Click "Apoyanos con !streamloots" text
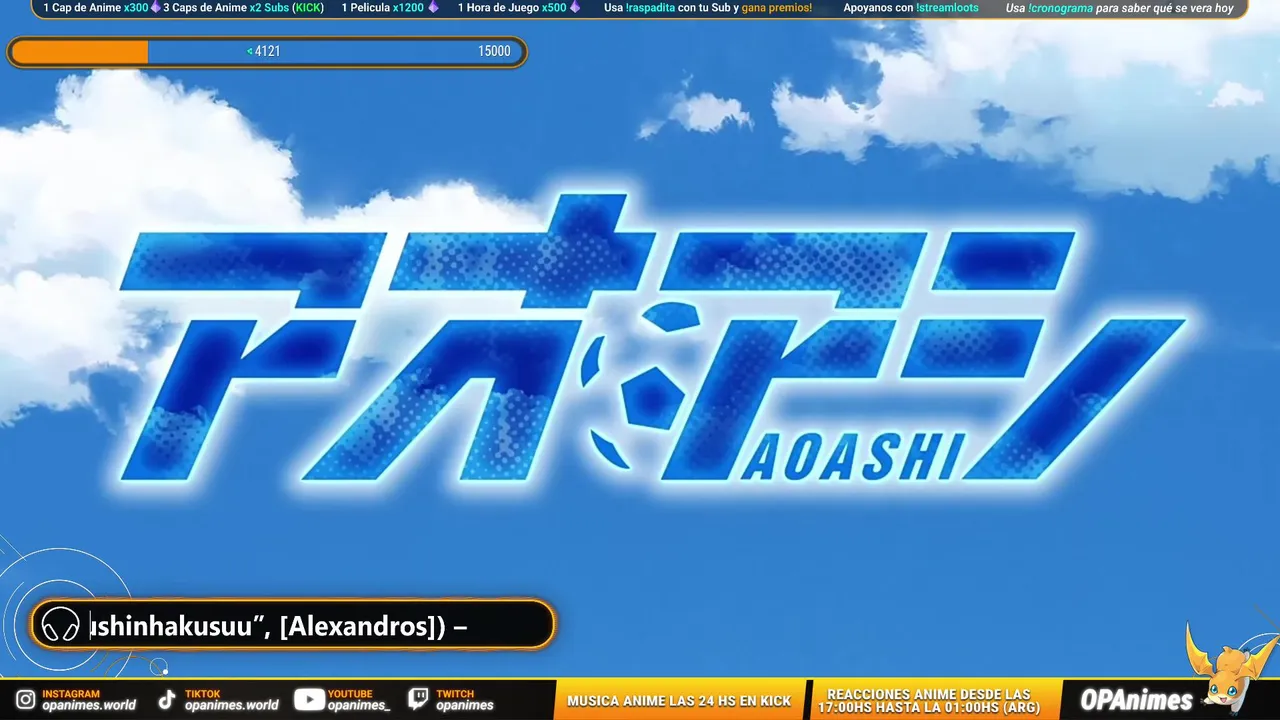This screenshot has width=1280, height=720. click(x=911, y=8)
